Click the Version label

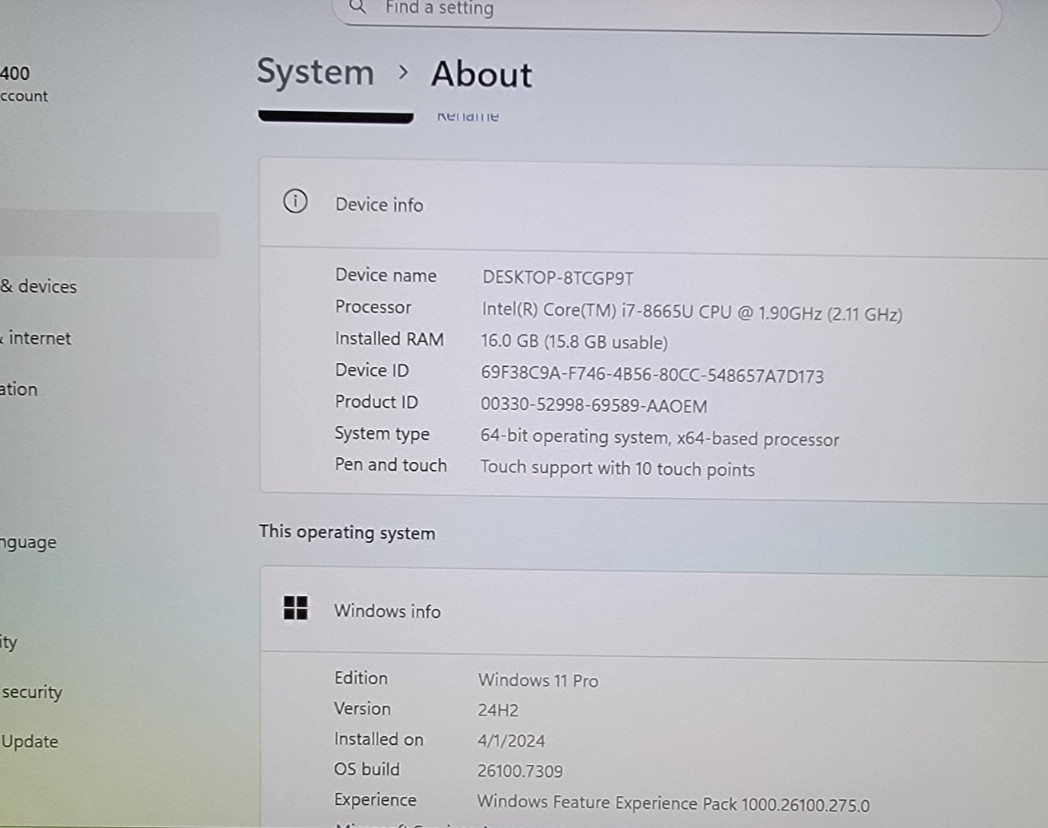362,708
